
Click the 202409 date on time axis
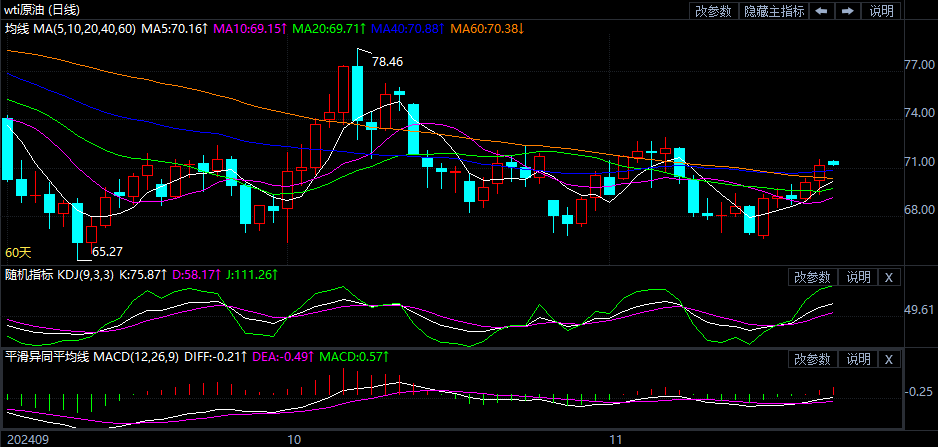pyautogui.click(x=26, y=439)
